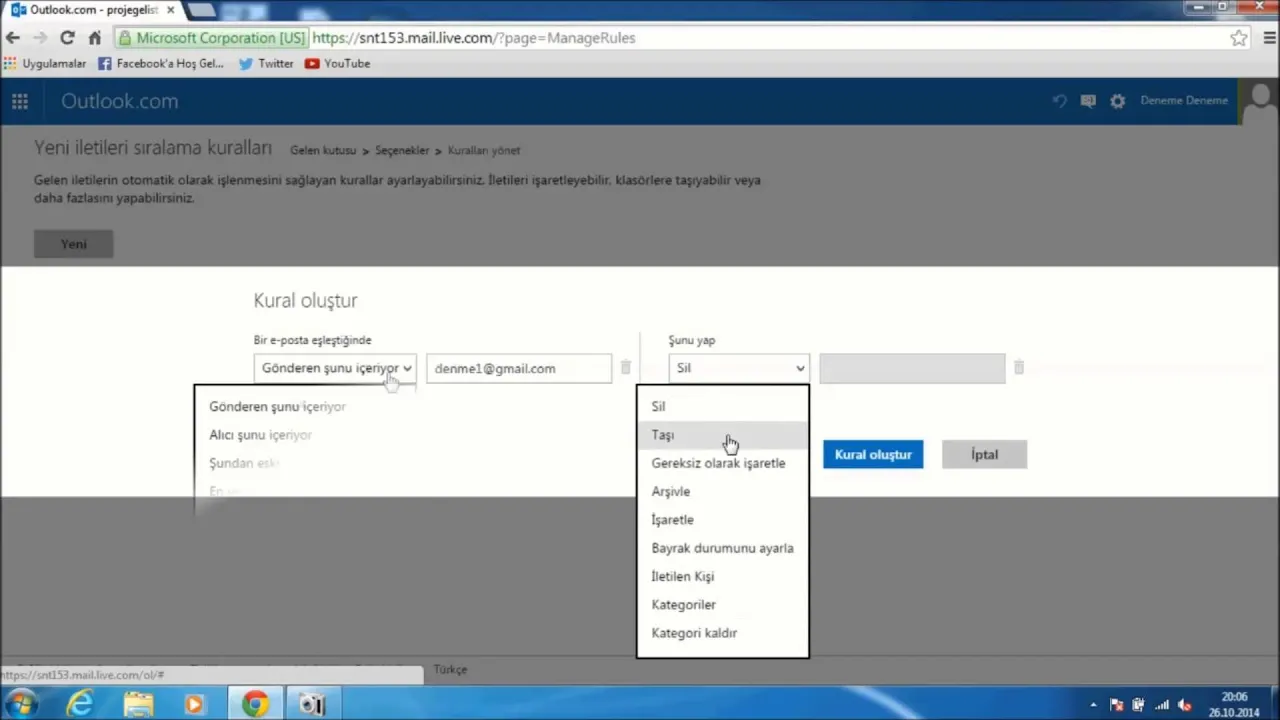Click the Yeni button
This screenshot has height=720, width=1280.
pos(73,244)
